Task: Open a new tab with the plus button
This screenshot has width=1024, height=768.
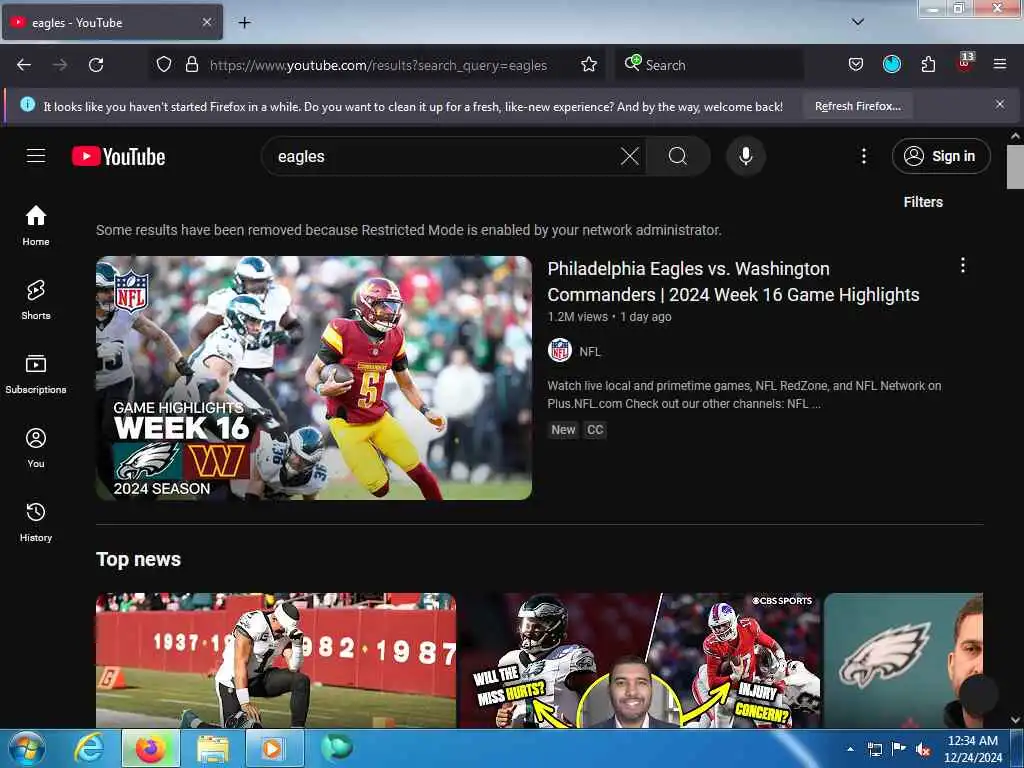Action: click(244, 23)
